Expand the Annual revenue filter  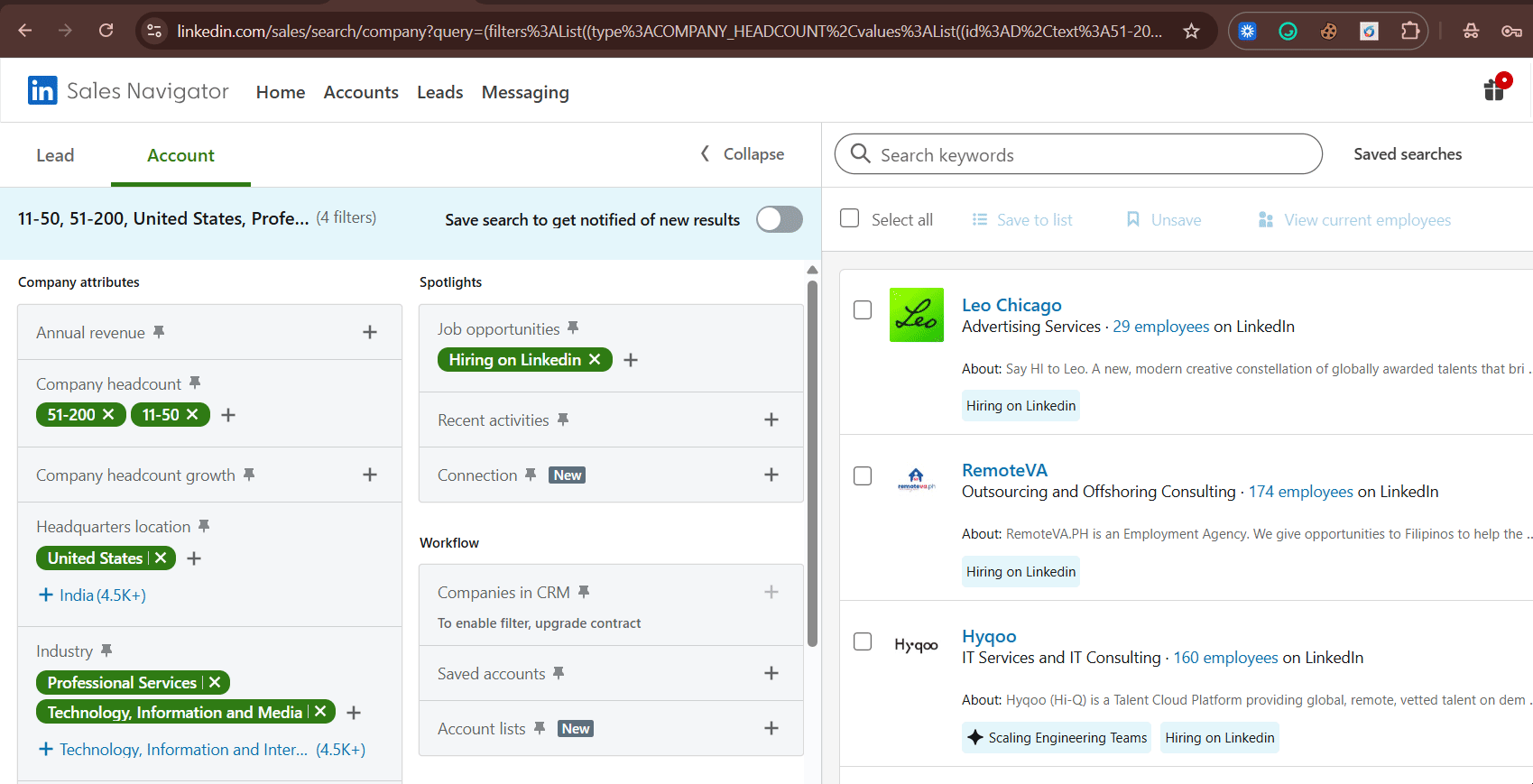(370, 332)
